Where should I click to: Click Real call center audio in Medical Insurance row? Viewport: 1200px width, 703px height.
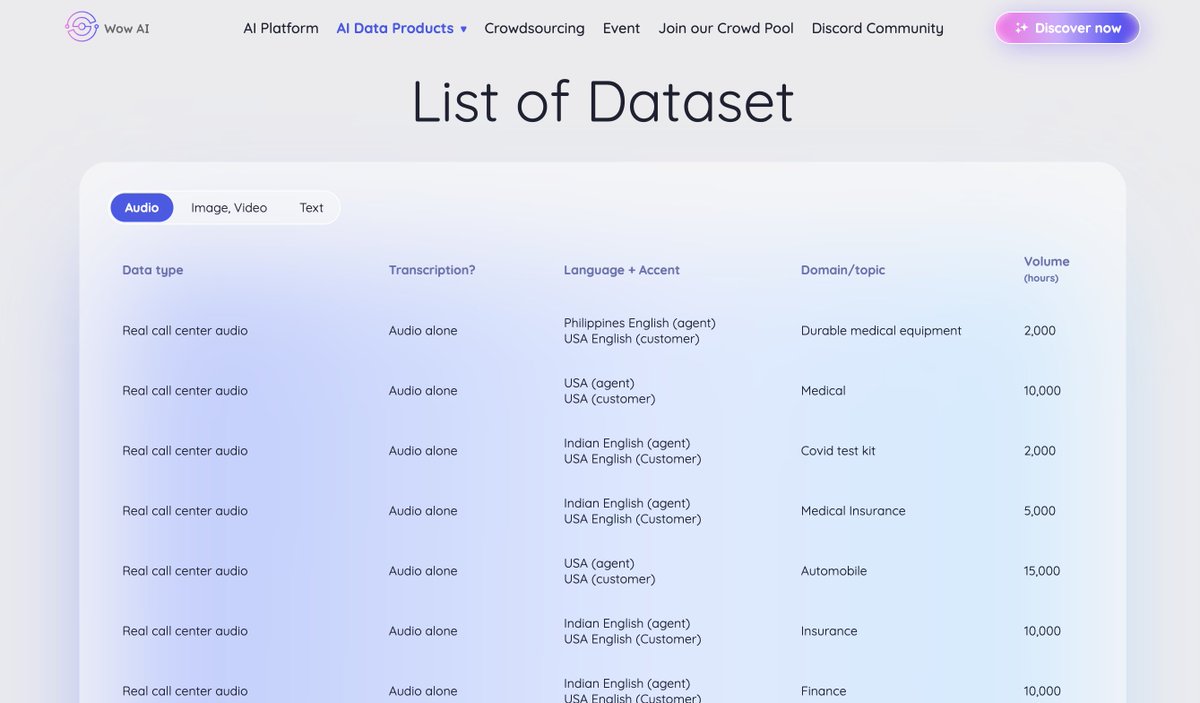pos(185,511)
